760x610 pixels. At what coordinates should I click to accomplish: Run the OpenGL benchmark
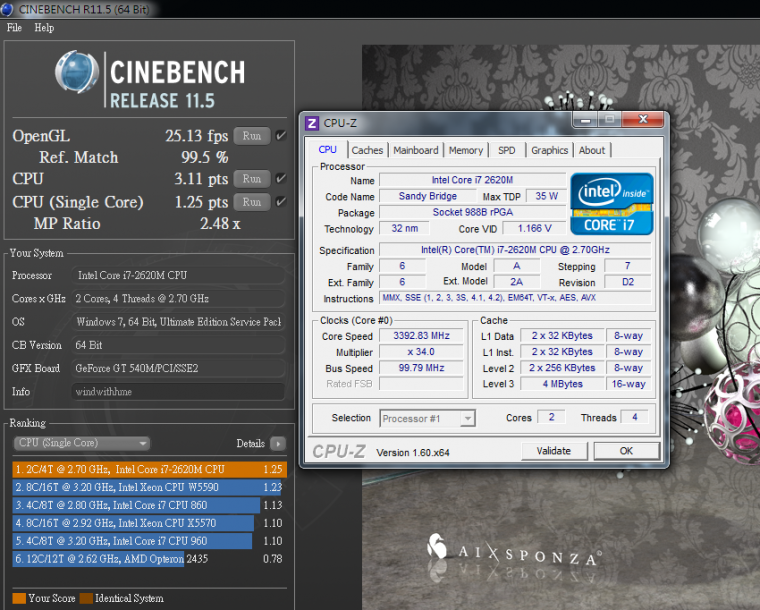pyautogui.click(x=251, y=136)
